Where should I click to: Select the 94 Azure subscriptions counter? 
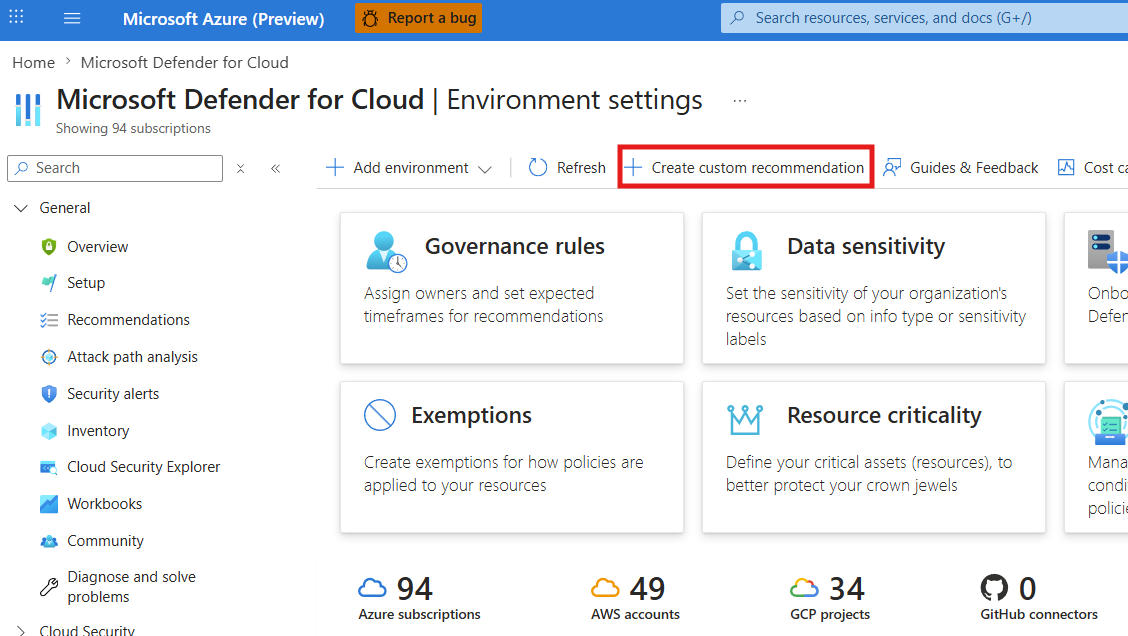pos(419,599)
